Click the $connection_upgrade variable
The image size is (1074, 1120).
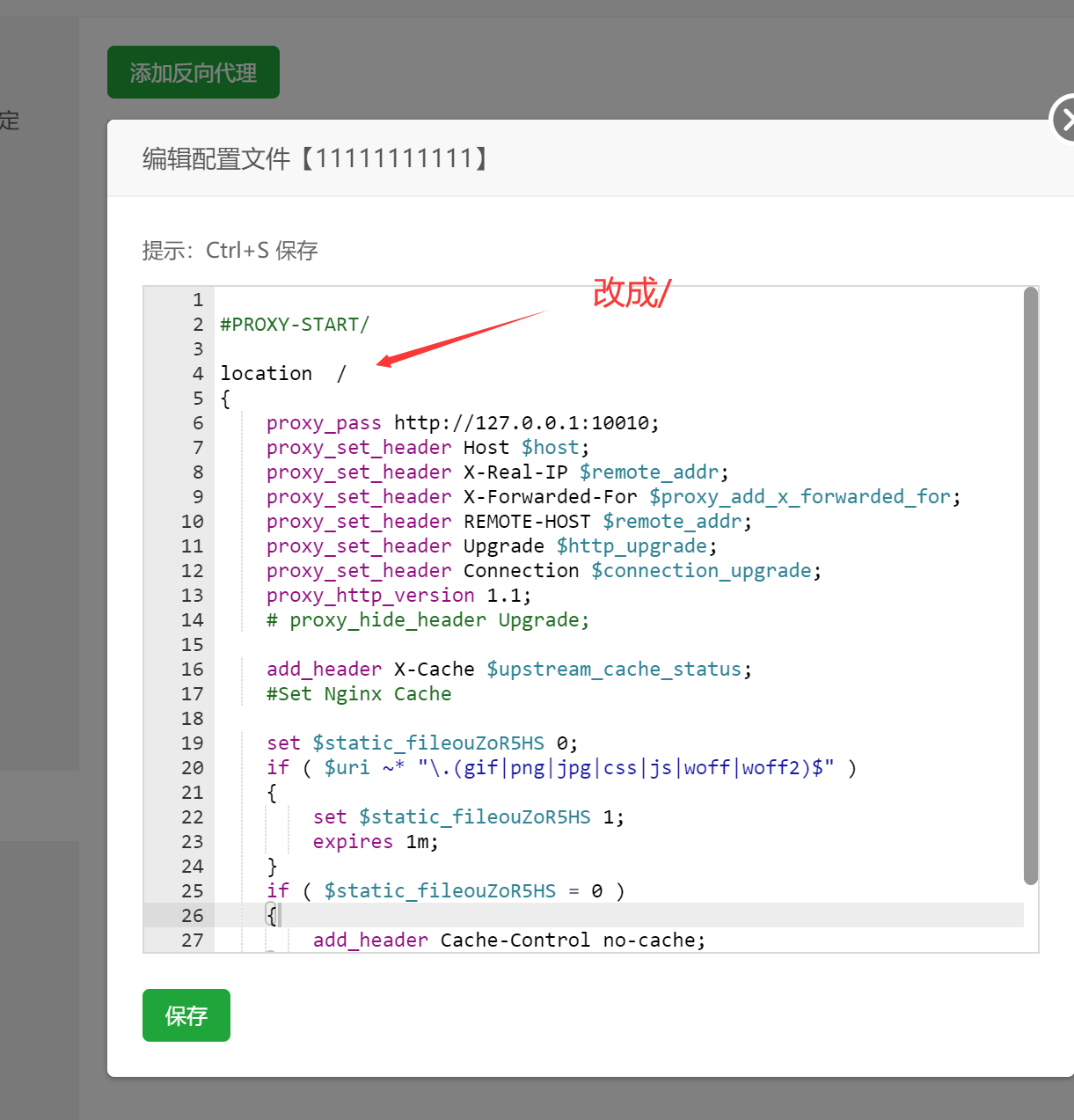click(701, 571)
